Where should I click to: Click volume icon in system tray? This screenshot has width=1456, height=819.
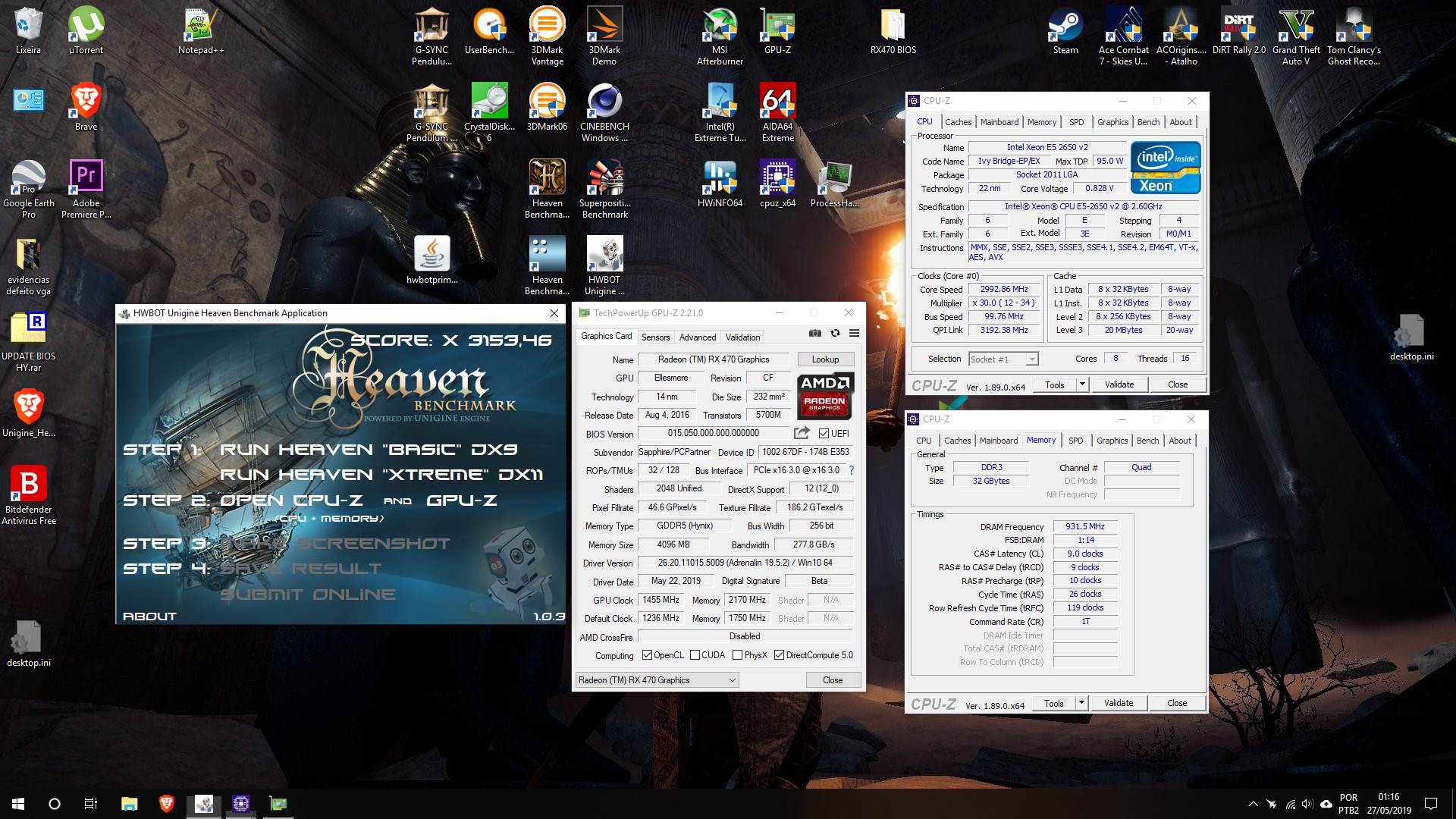[x=1307, y=804]
